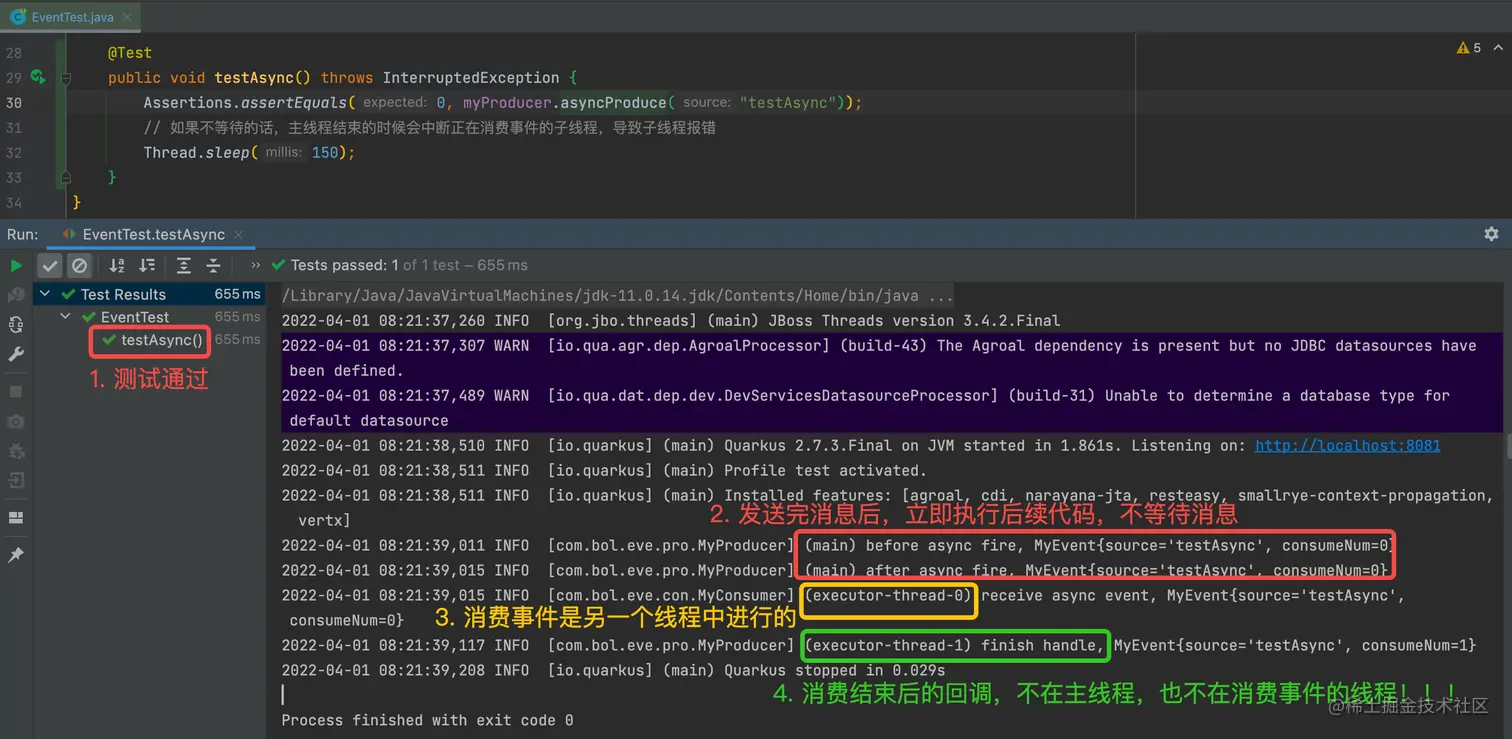Click the run test gutter icon beside testAsync
Image resolution: width=1512 pixels, height=739 pixels.
pos(38,77)
